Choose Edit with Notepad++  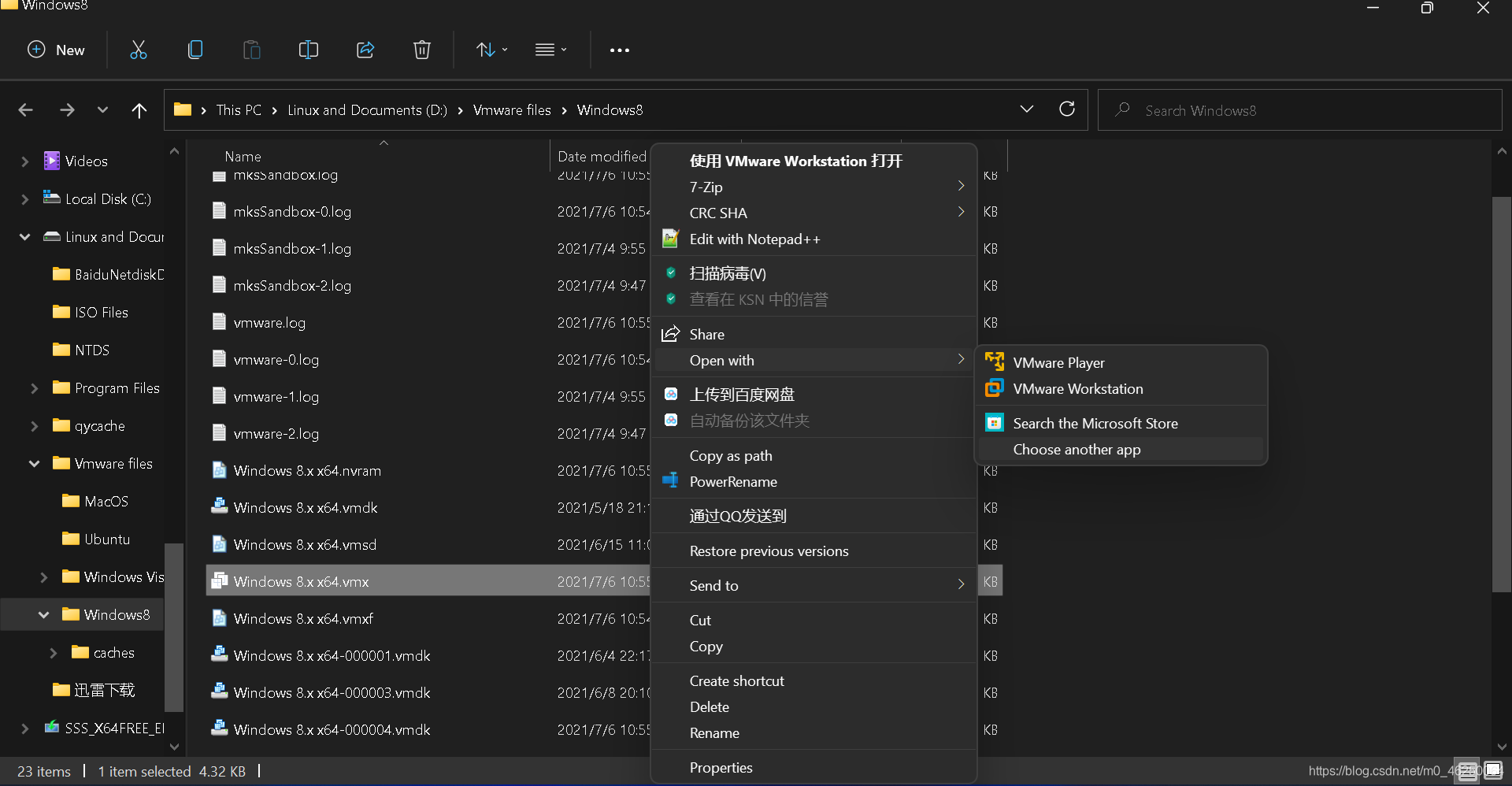(x=814, y=239)
